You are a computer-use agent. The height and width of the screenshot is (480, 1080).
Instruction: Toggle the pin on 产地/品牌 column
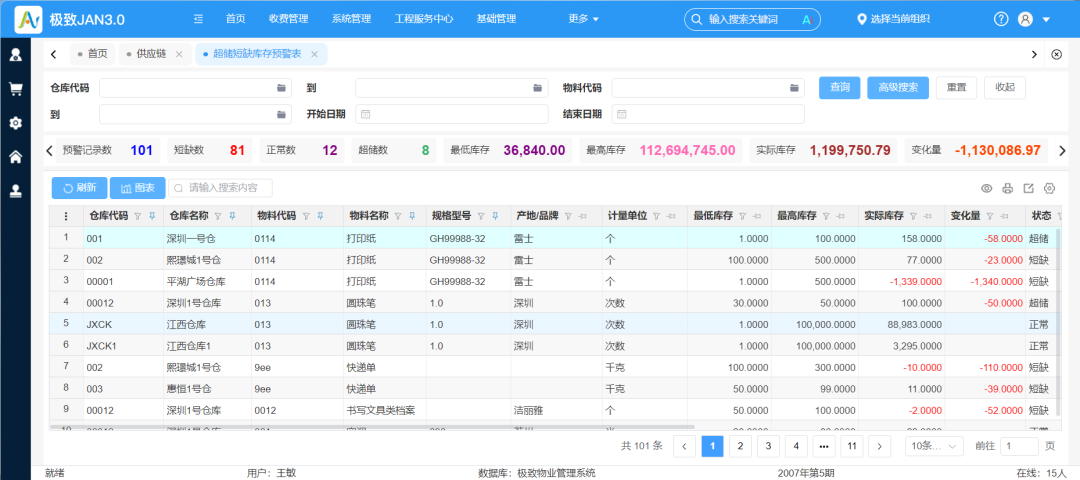583,216
